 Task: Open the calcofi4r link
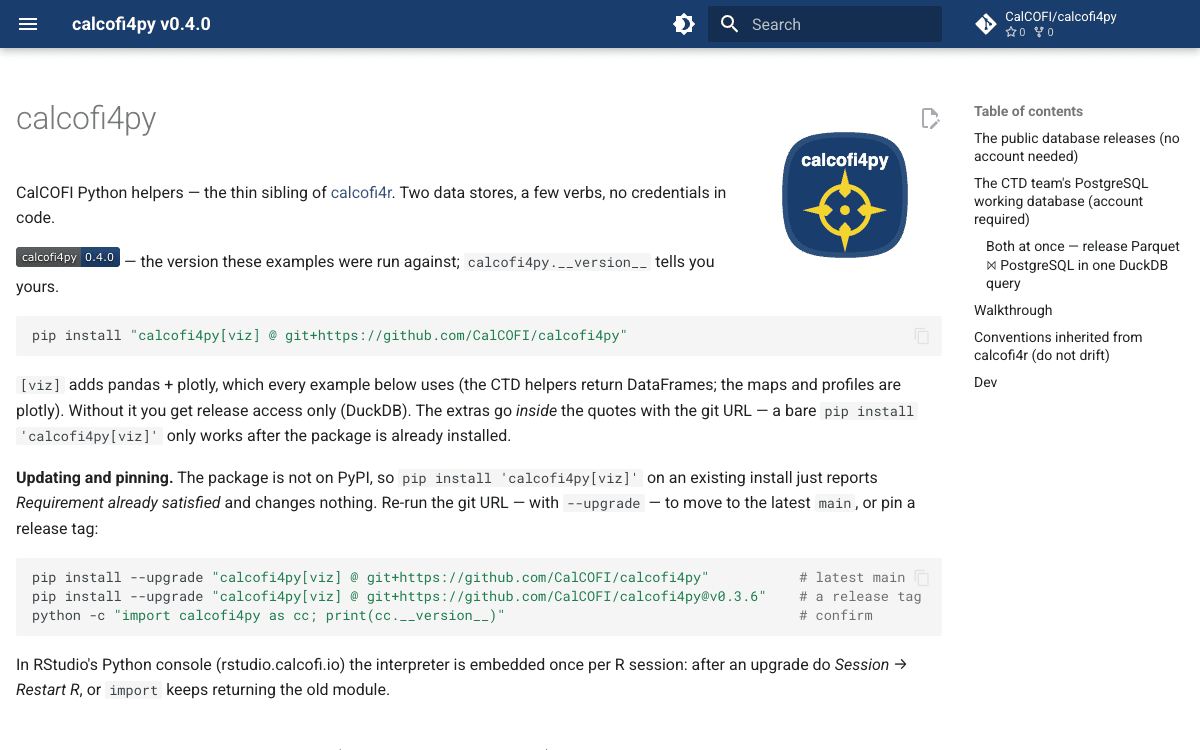pos(361,192)
